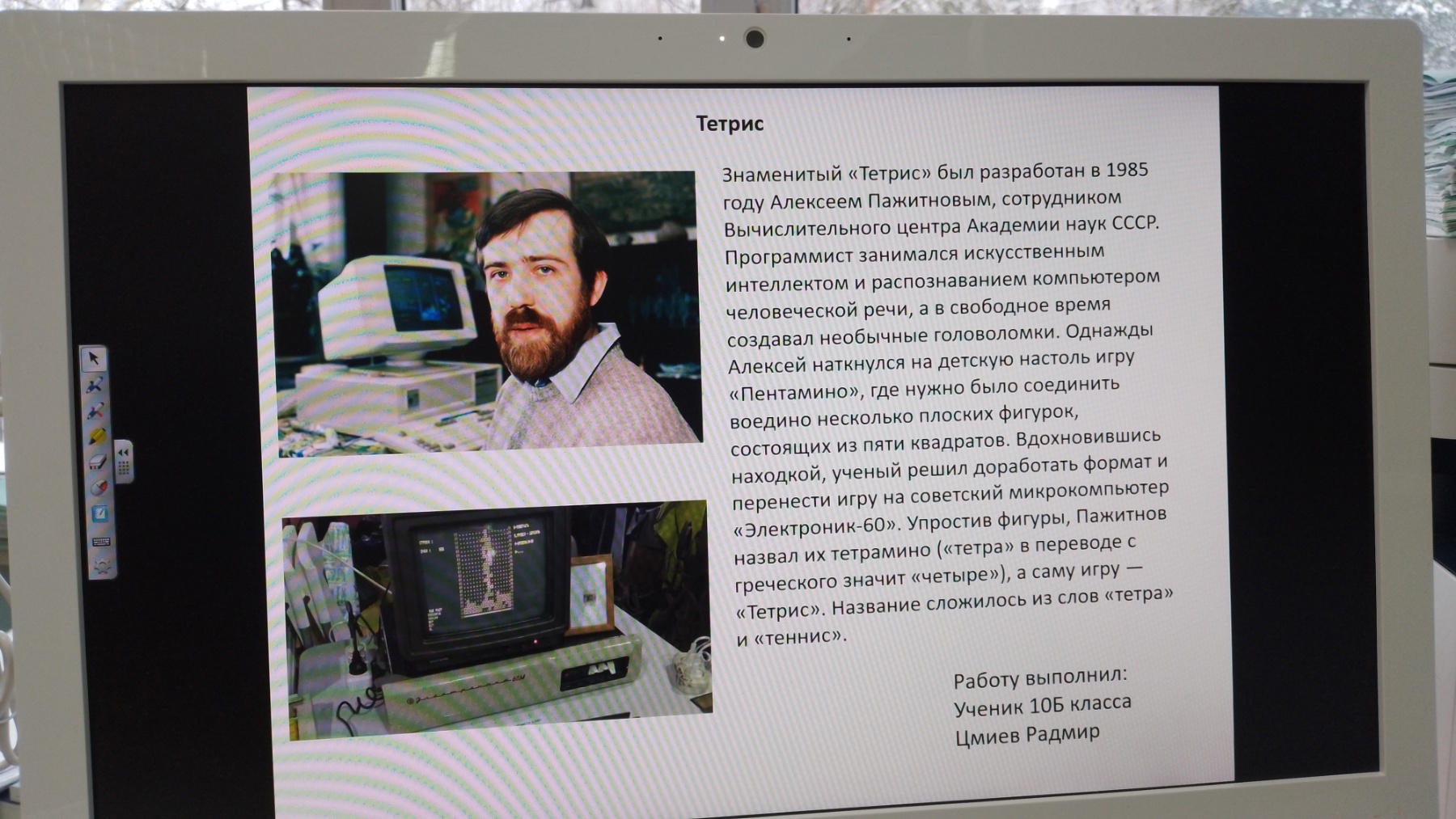Open the on-screen keyboard
1456x819 pixels.
tap(101, 542)
